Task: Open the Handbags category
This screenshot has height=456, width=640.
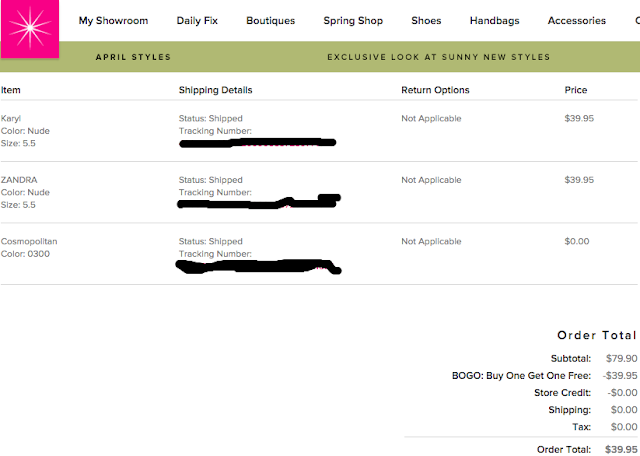Action: (496, 20)
